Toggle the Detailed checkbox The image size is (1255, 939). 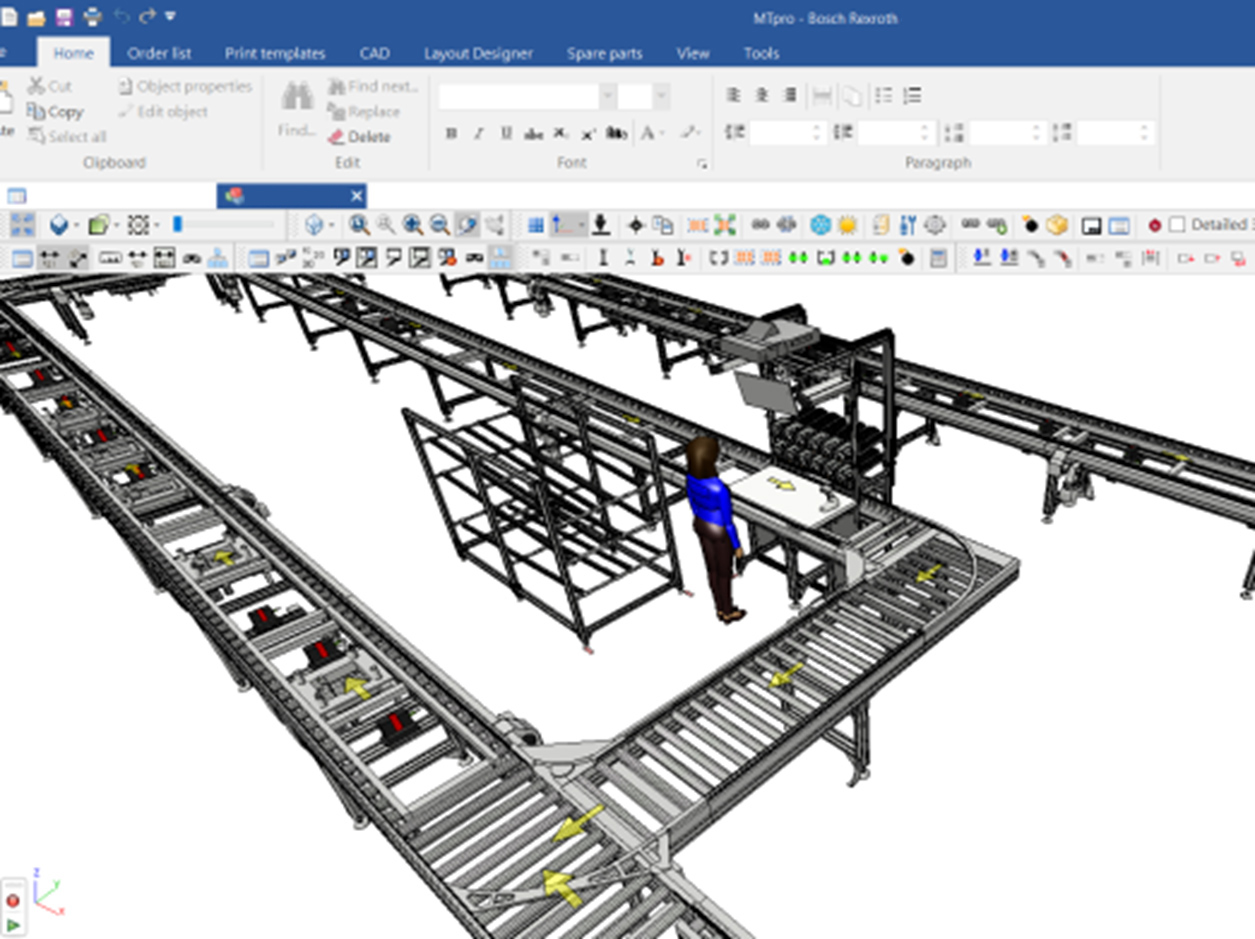[1177, 225]
